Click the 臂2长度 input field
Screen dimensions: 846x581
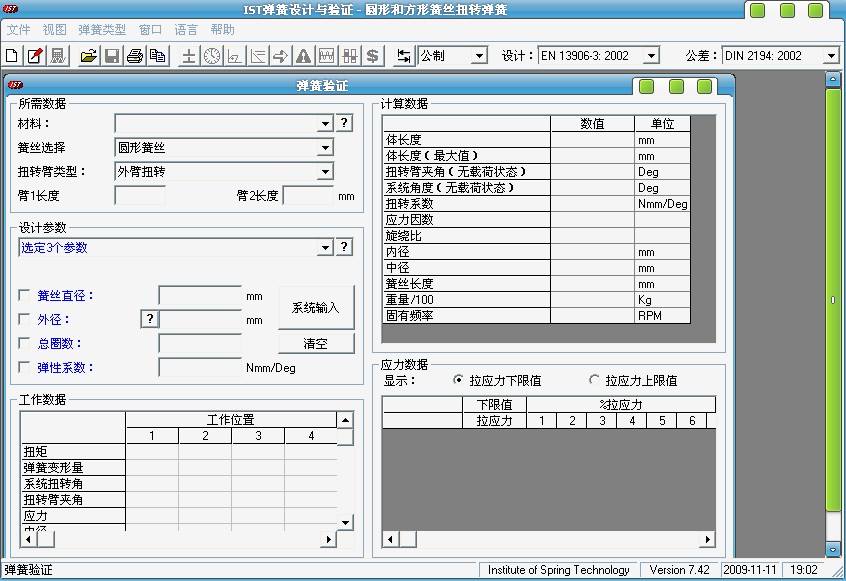(x=308, y=195)
